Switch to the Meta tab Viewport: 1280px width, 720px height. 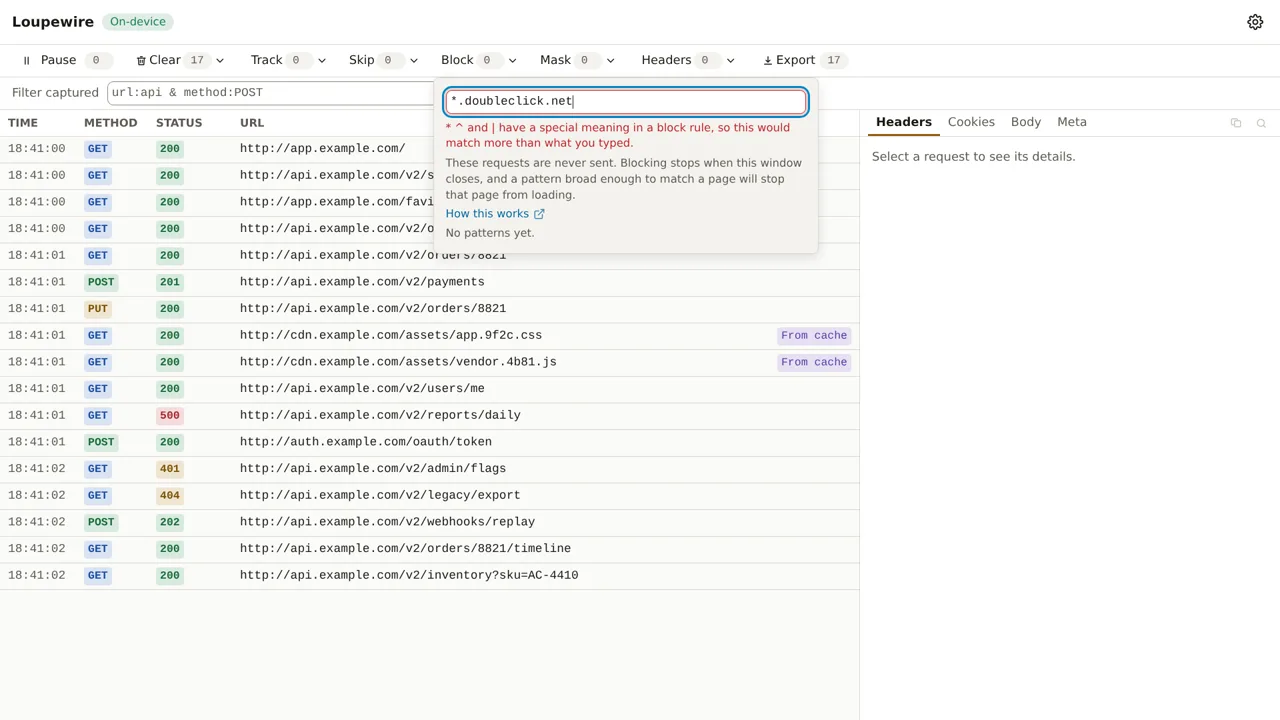1072,122
